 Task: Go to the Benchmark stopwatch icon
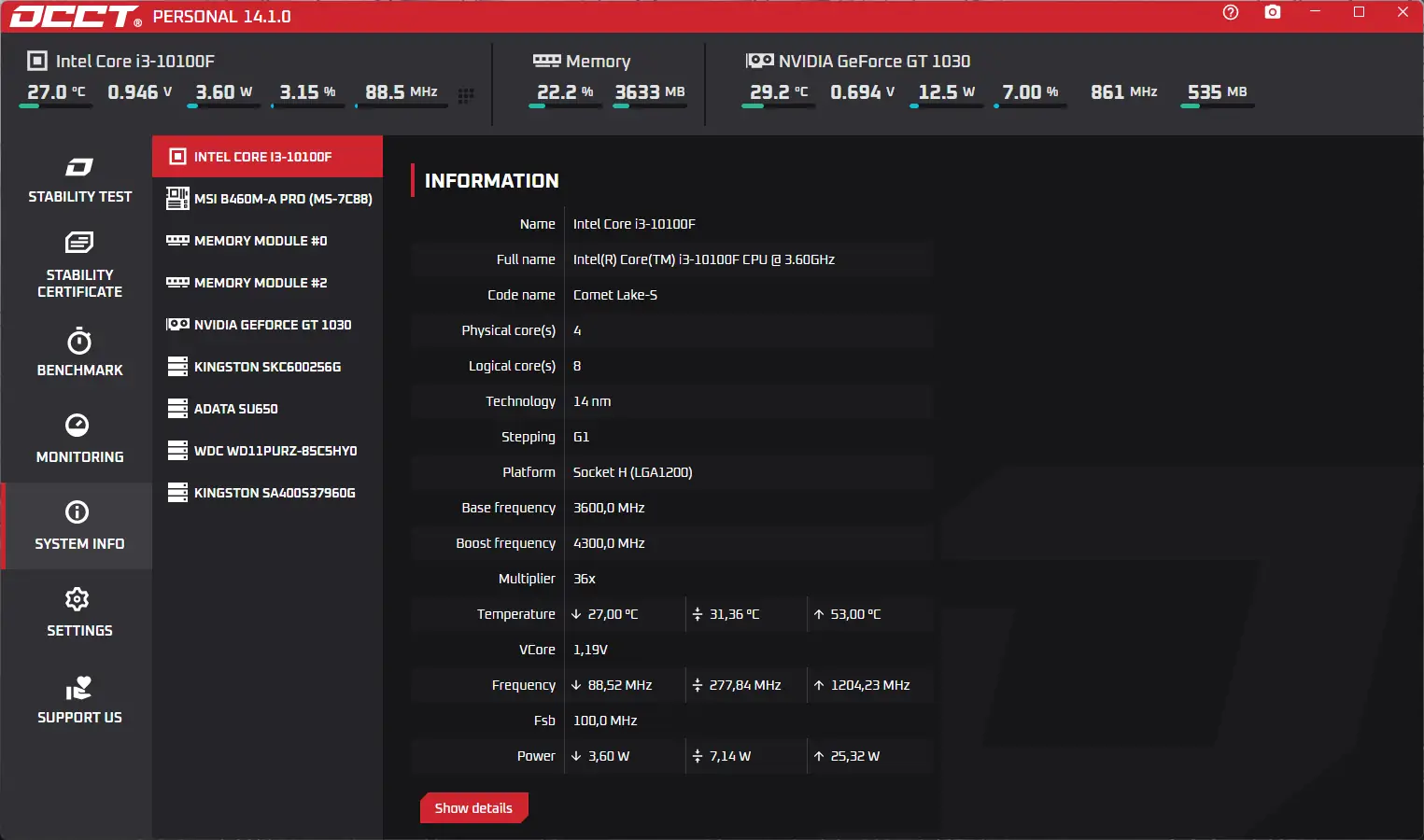click(79, 341)
